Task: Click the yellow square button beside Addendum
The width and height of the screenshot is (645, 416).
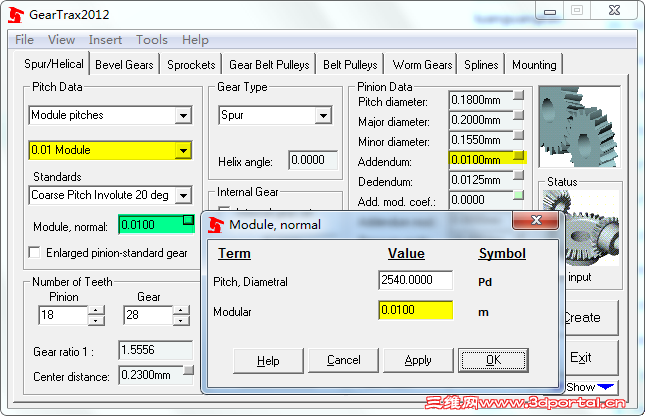Action: pos(519,156)
